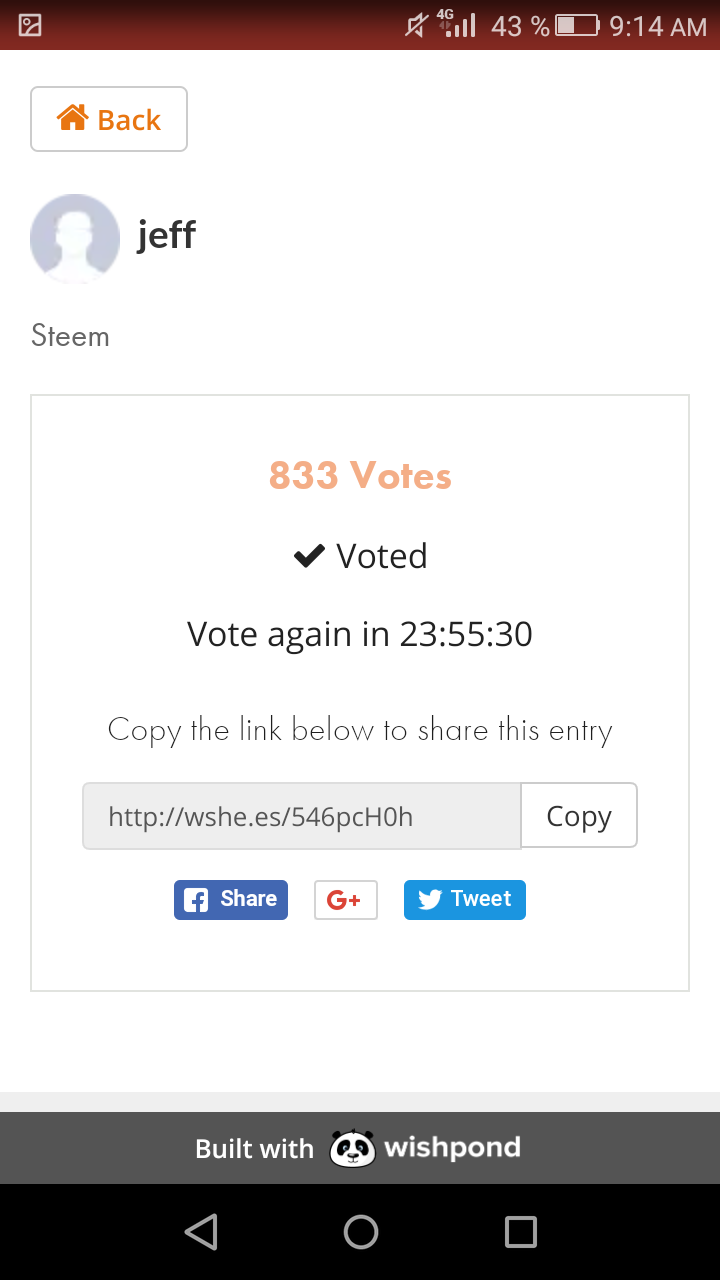This screenshot has height=1280, width=720.
Task: Click the Voted checkmark icon
Action: click(309, 556)
